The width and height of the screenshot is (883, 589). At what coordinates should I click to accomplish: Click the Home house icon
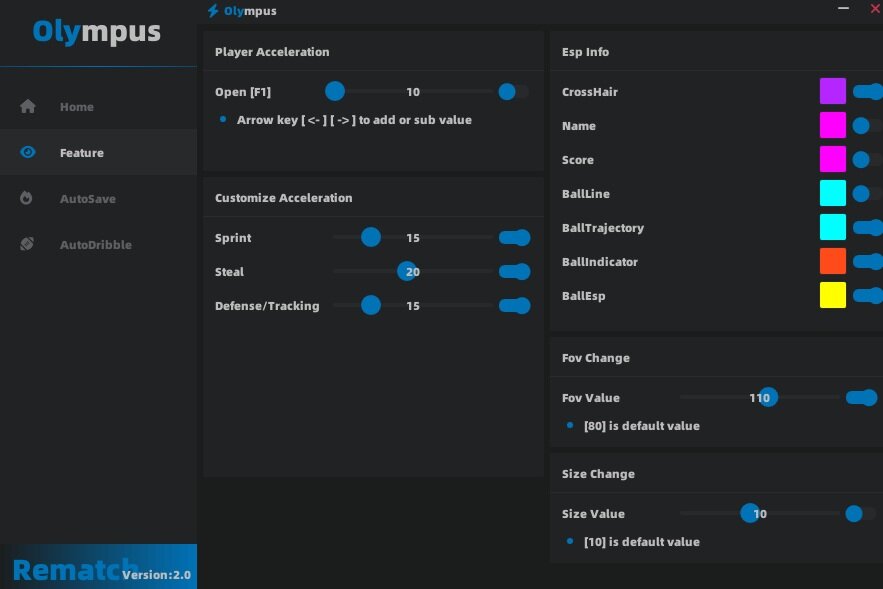click(x=28, y=106)
